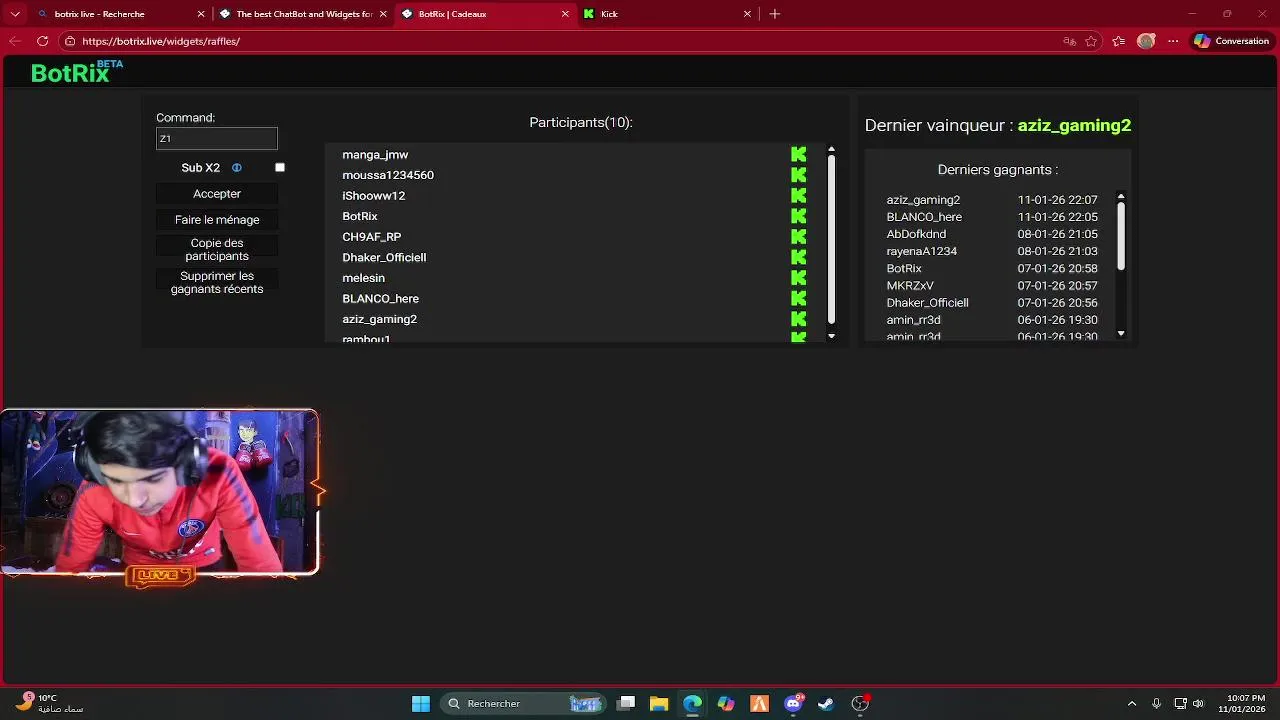Click the BotRix BETA logo
Screen dimensions: 1280x720
[x=77, y=71]
